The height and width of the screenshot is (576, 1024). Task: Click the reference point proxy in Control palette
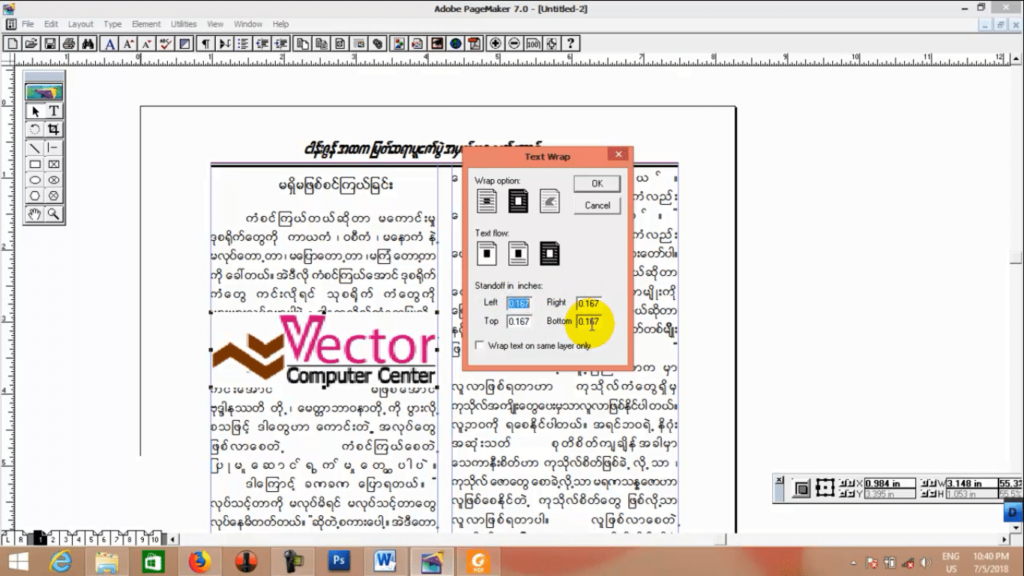click(x=825, y=488)
